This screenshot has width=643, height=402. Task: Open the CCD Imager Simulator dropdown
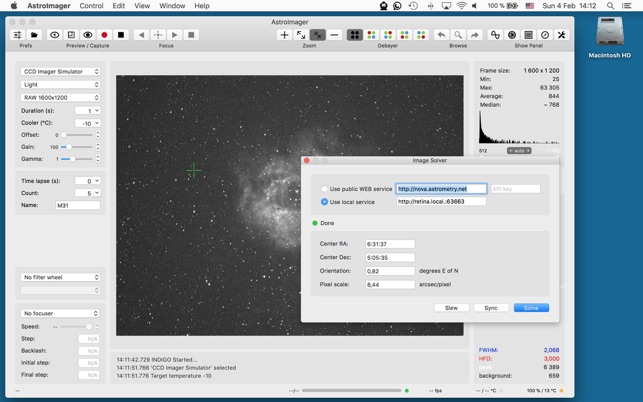[61, 72]
